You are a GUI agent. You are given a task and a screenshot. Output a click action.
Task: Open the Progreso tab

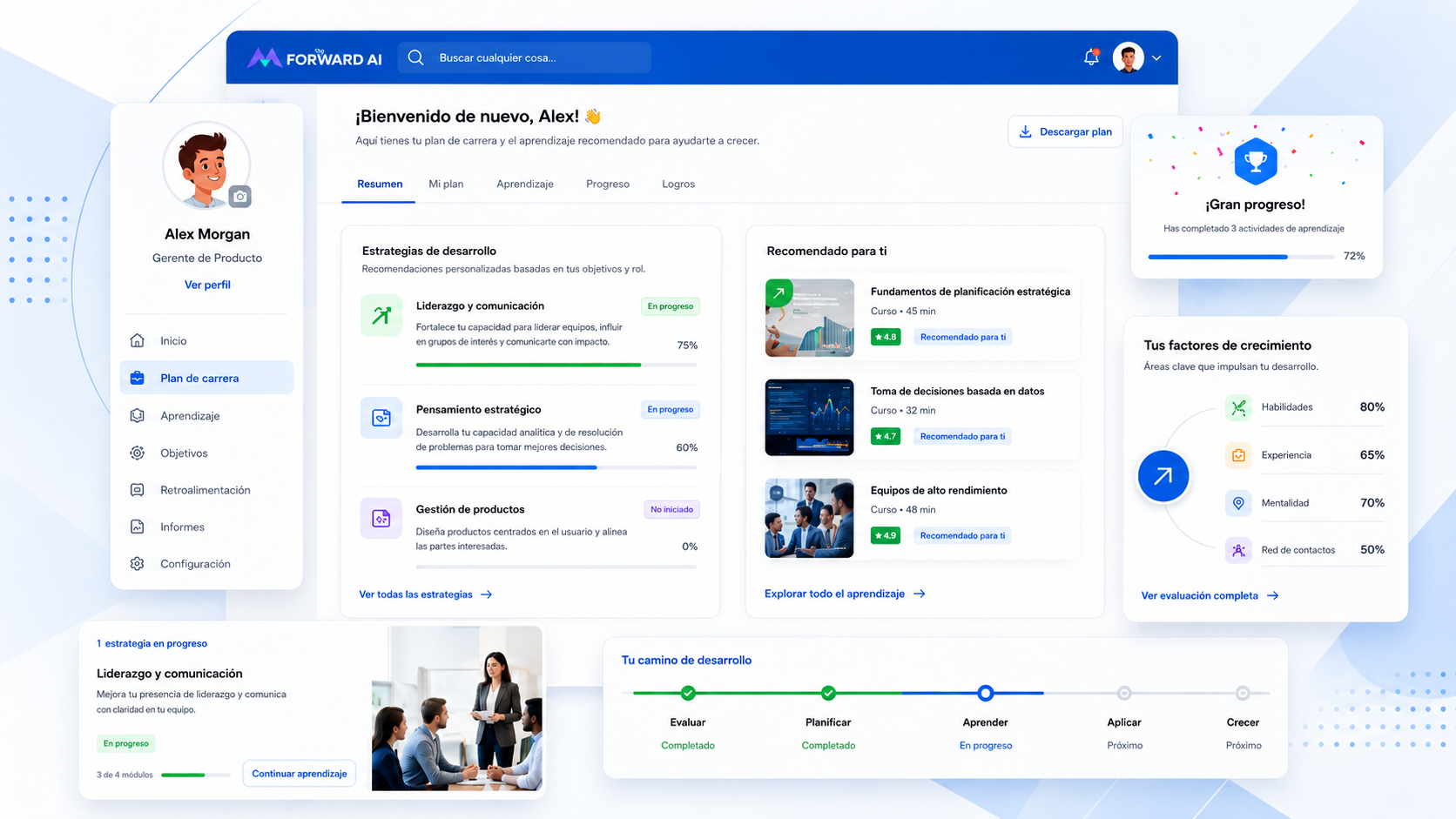[608, 184]
